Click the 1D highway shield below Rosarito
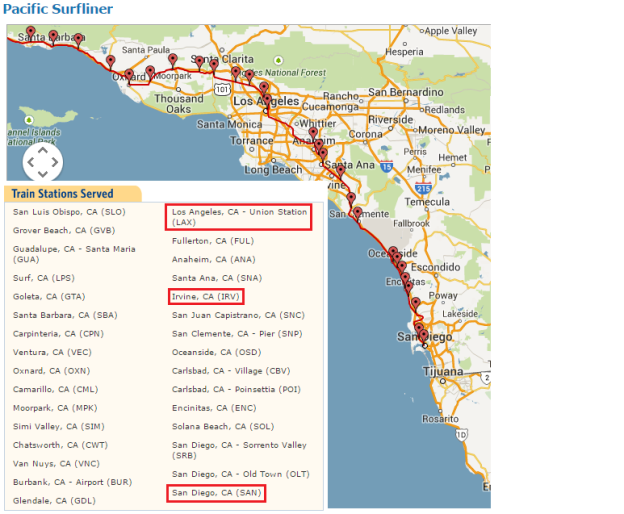The image size is (624, 514). click(461, 434)
